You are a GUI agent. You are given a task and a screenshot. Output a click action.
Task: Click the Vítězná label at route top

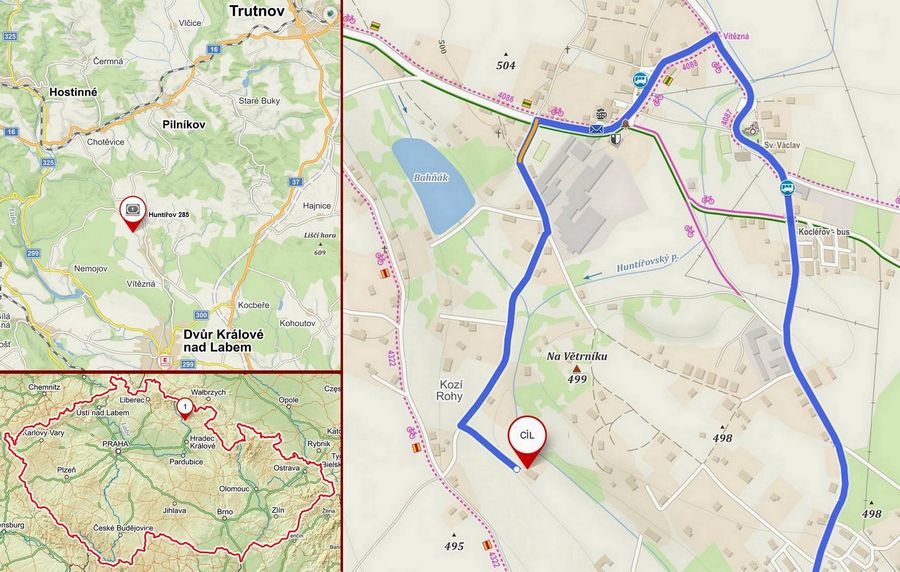(736, 36)
